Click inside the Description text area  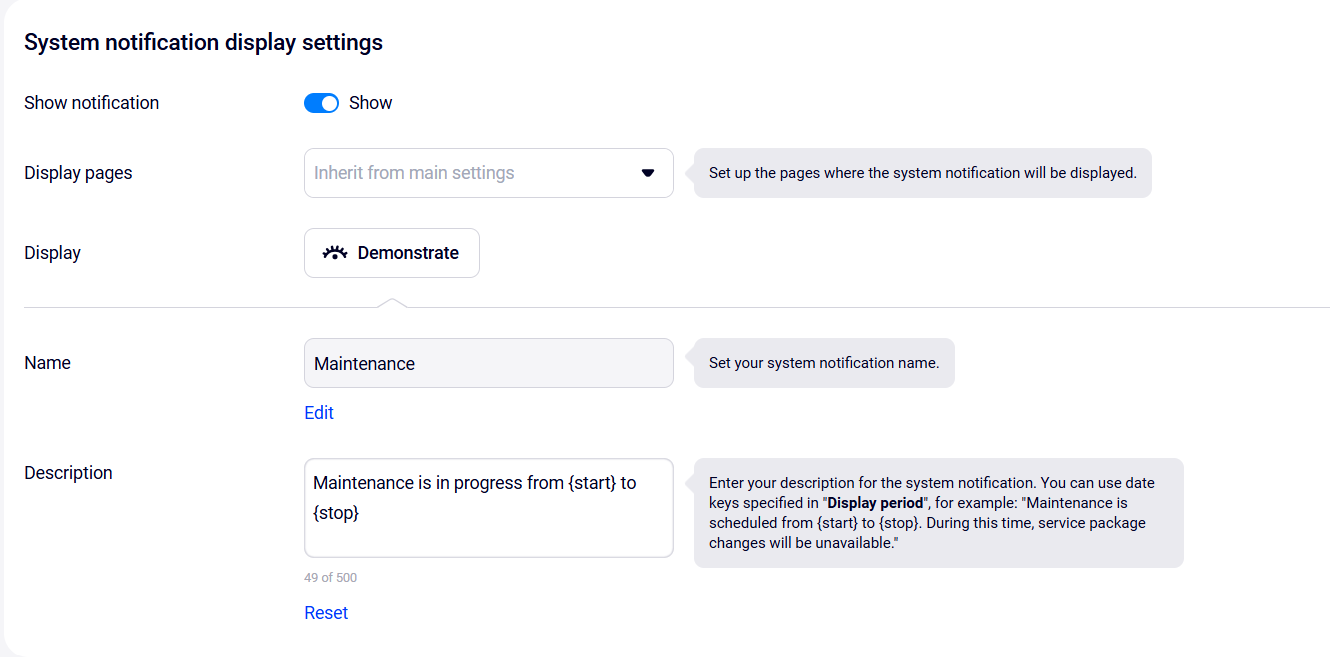click(x=488, y=508)
